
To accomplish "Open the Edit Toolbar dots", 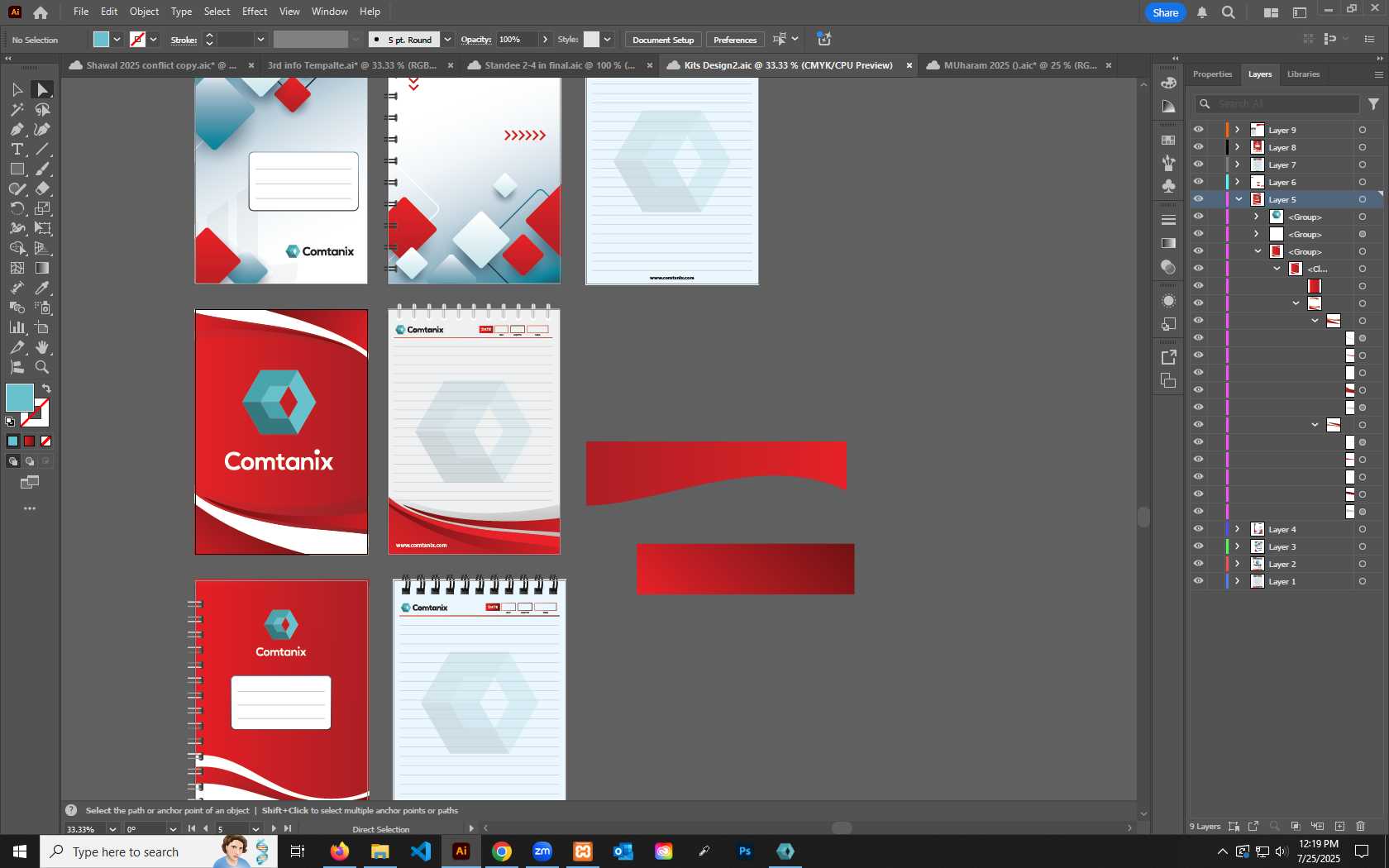I will pyautogui.click(x=30, y=508).
